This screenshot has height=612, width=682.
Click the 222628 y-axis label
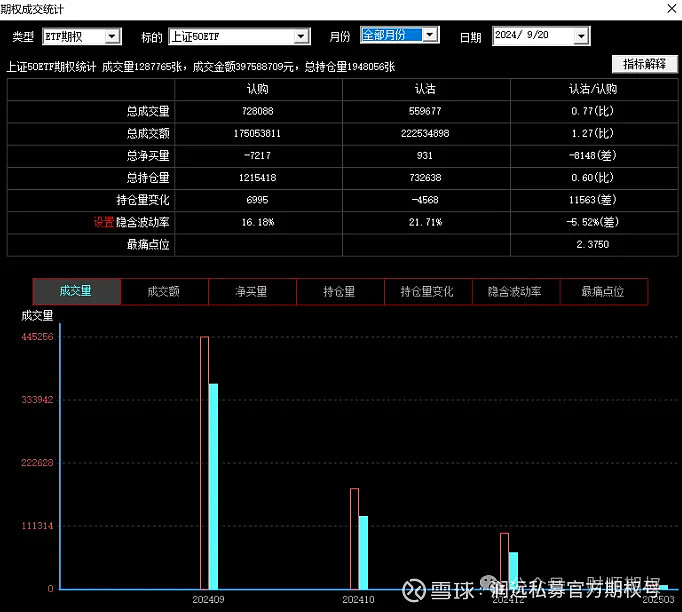[37, 463]
